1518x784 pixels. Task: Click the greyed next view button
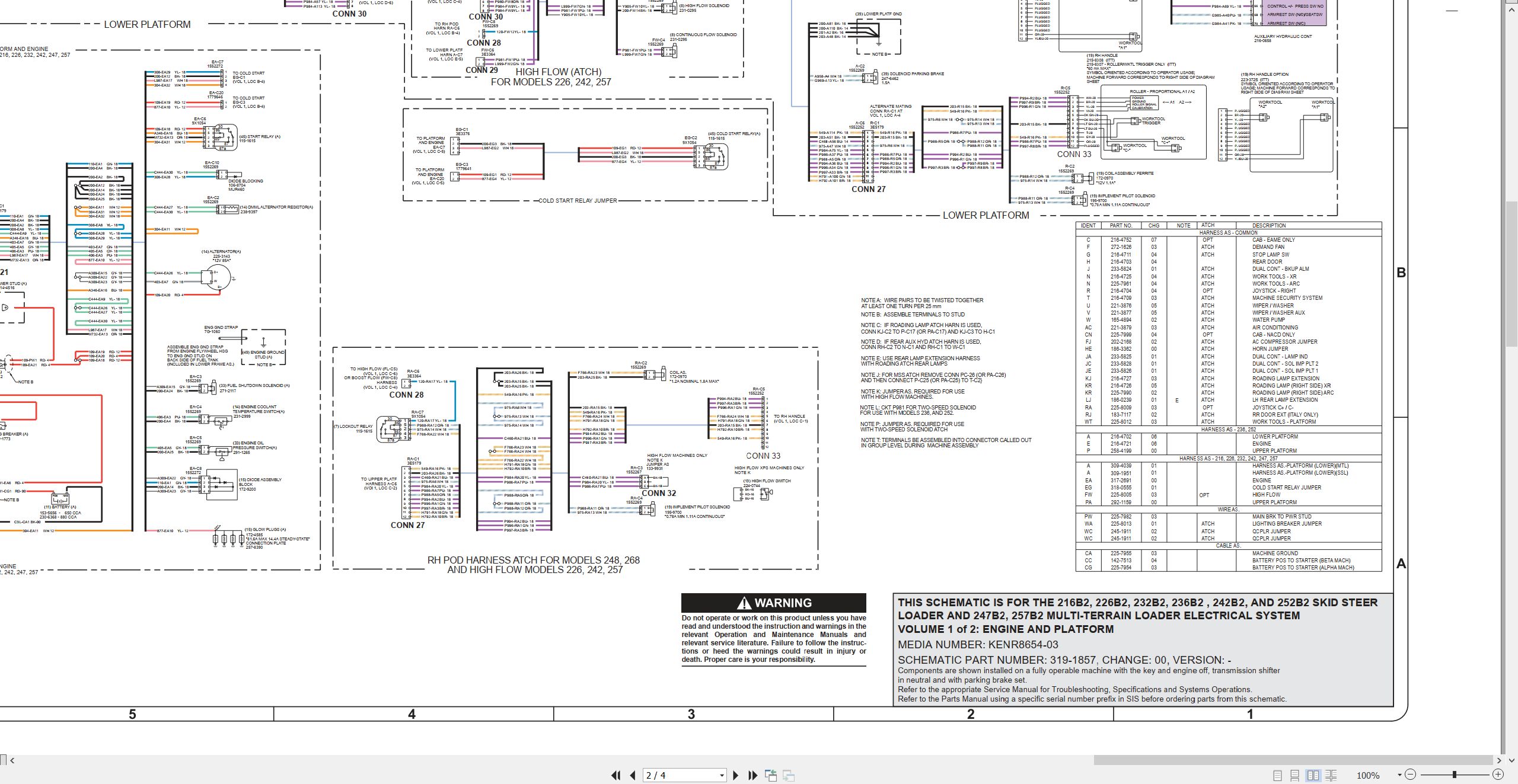(789, 775)
